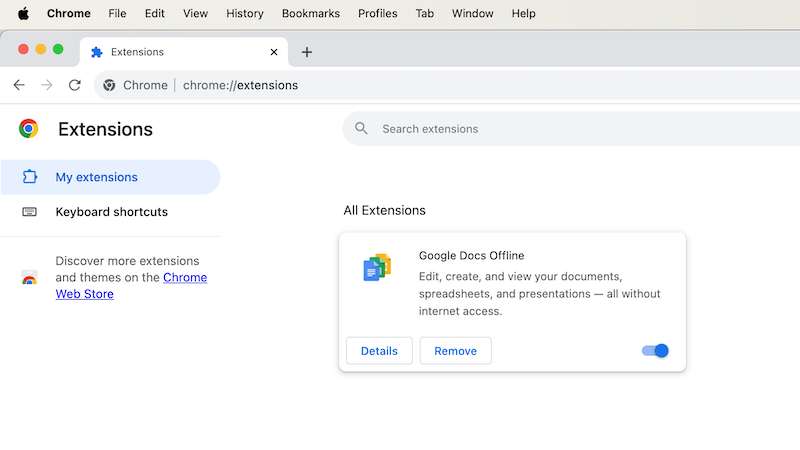
Task: Click the Google Docs Offline icon
Action: [x=378, y=267]
